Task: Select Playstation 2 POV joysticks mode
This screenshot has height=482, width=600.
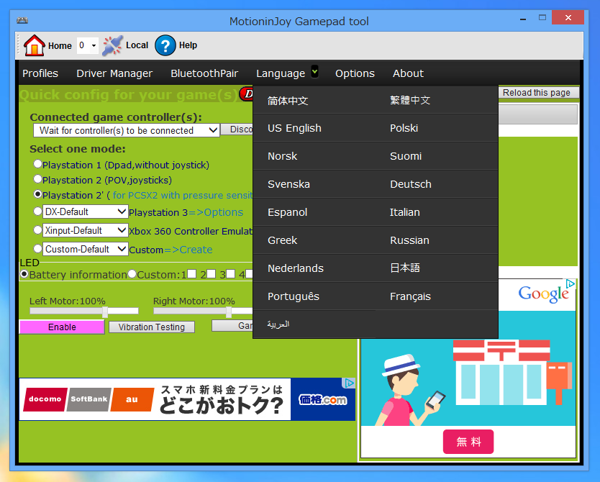Action: [x=38, y=179]
